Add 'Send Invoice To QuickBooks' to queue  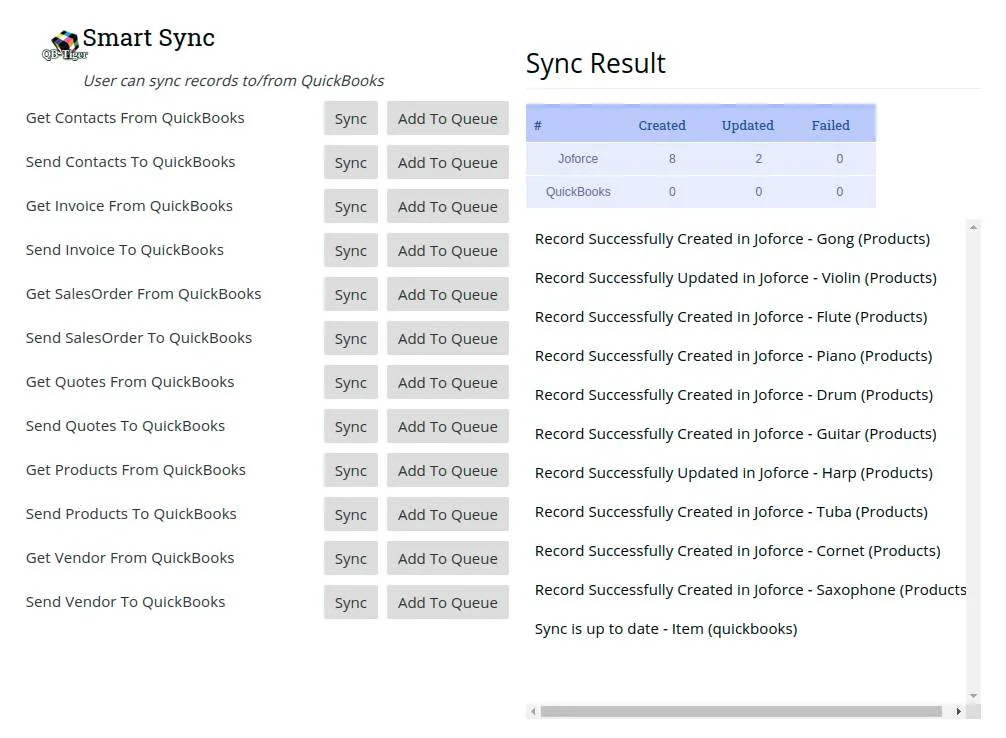pyautogui.click(x=447, y=250)
